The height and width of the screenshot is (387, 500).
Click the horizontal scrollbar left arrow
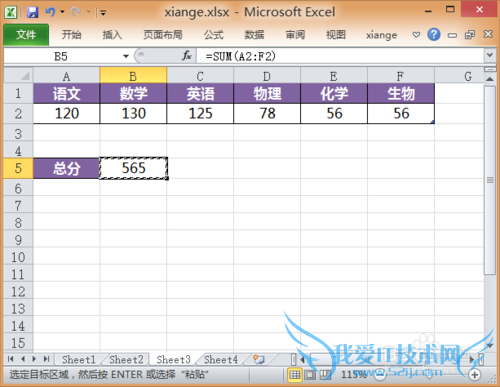point(302,359)
